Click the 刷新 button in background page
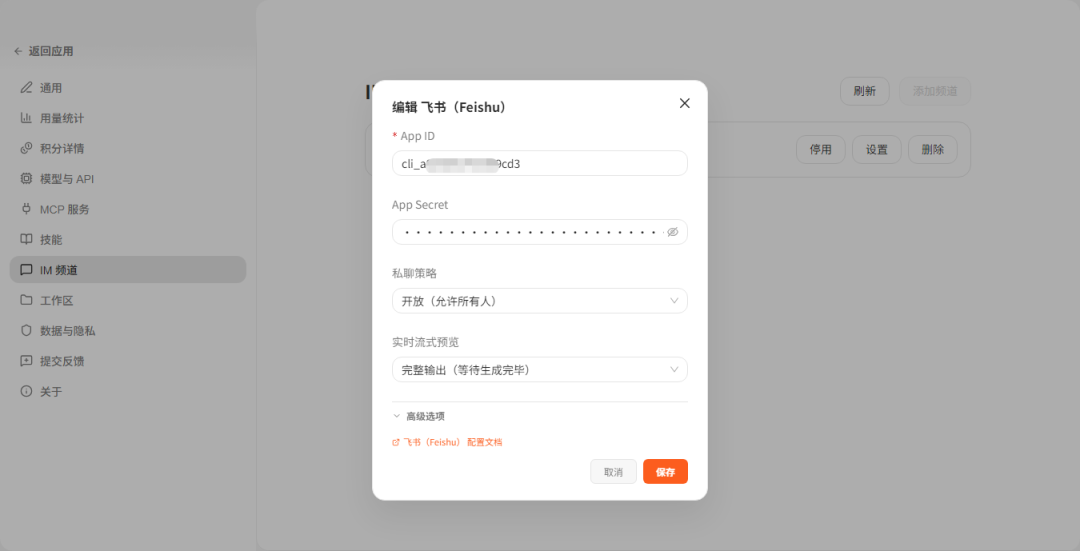 (864, 91)
